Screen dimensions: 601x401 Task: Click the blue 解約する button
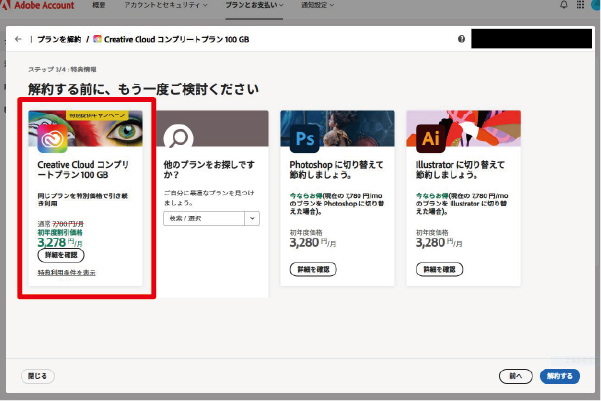pyautogui.click(x=560, y=376)
